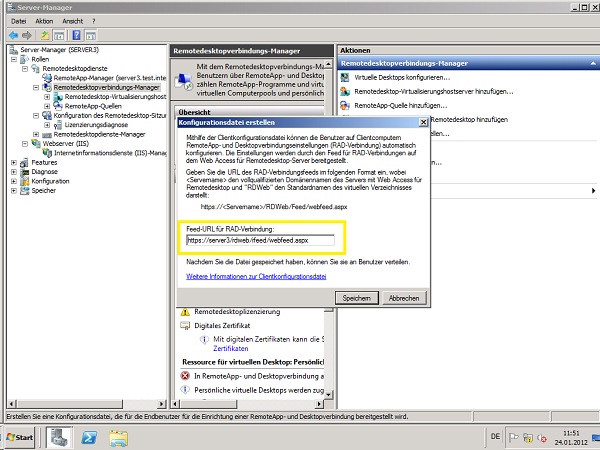Screen dimensions: 600x450
Task: Click the Forward arrow toolbar icon
Action: tap(27, 36)
